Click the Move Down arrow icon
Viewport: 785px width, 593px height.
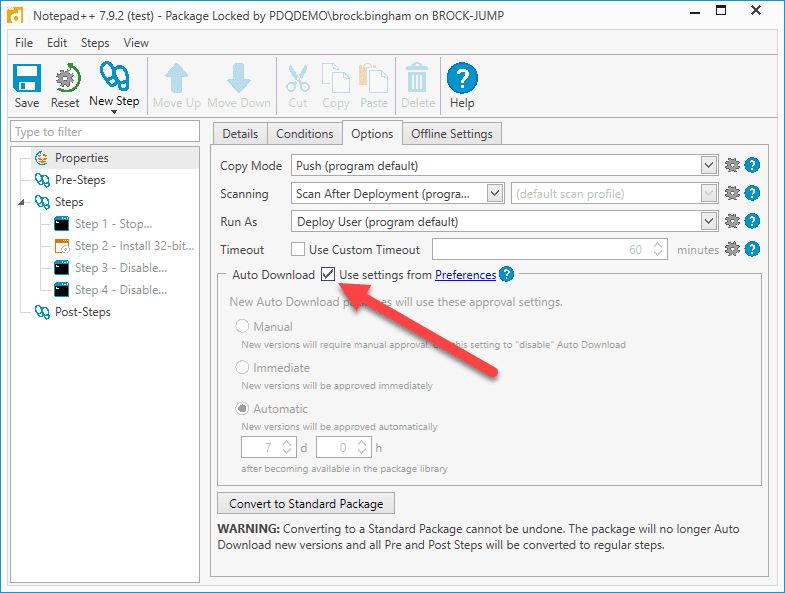238,78
